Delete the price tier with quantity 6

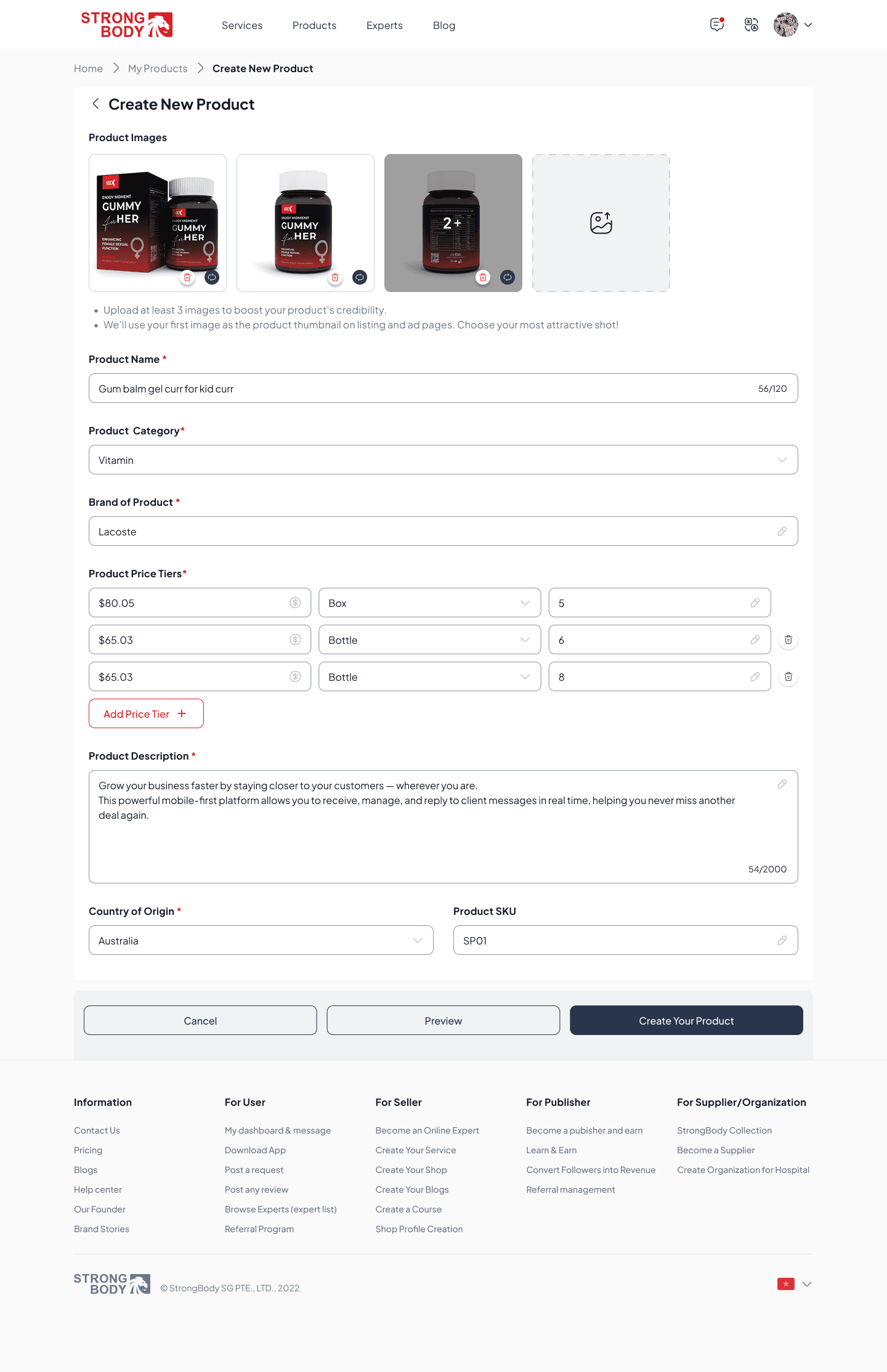click(x=788, y=639)
